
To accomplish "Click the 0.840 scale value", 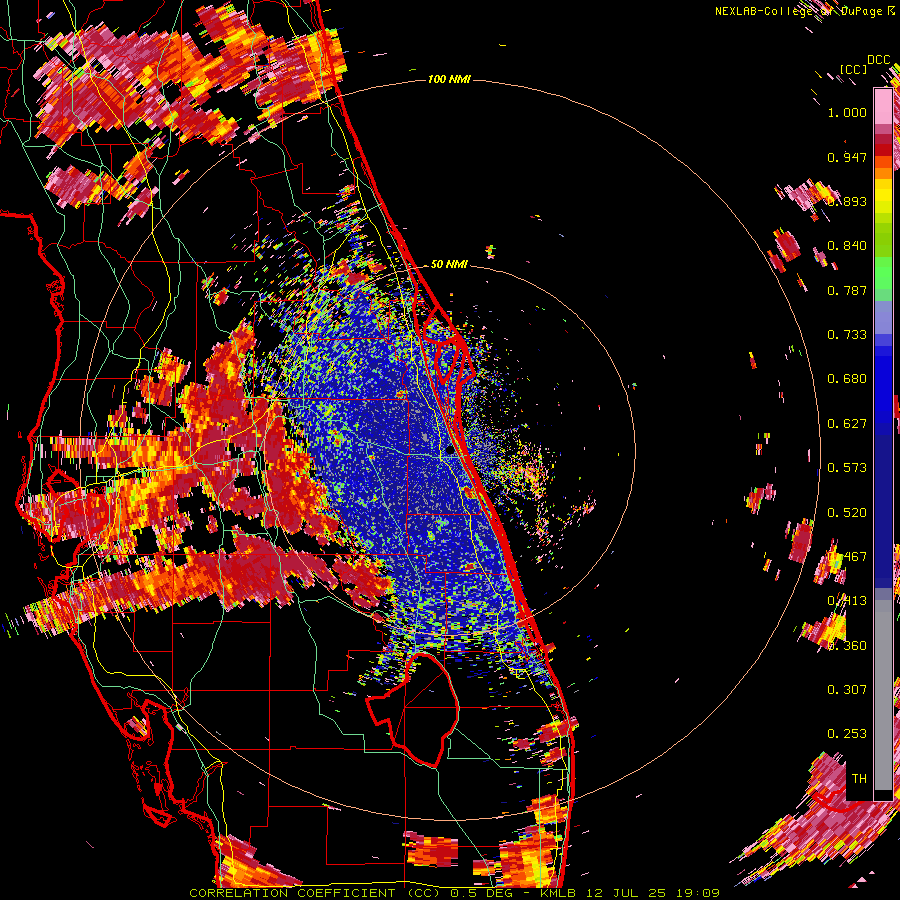I will [847, 246].
